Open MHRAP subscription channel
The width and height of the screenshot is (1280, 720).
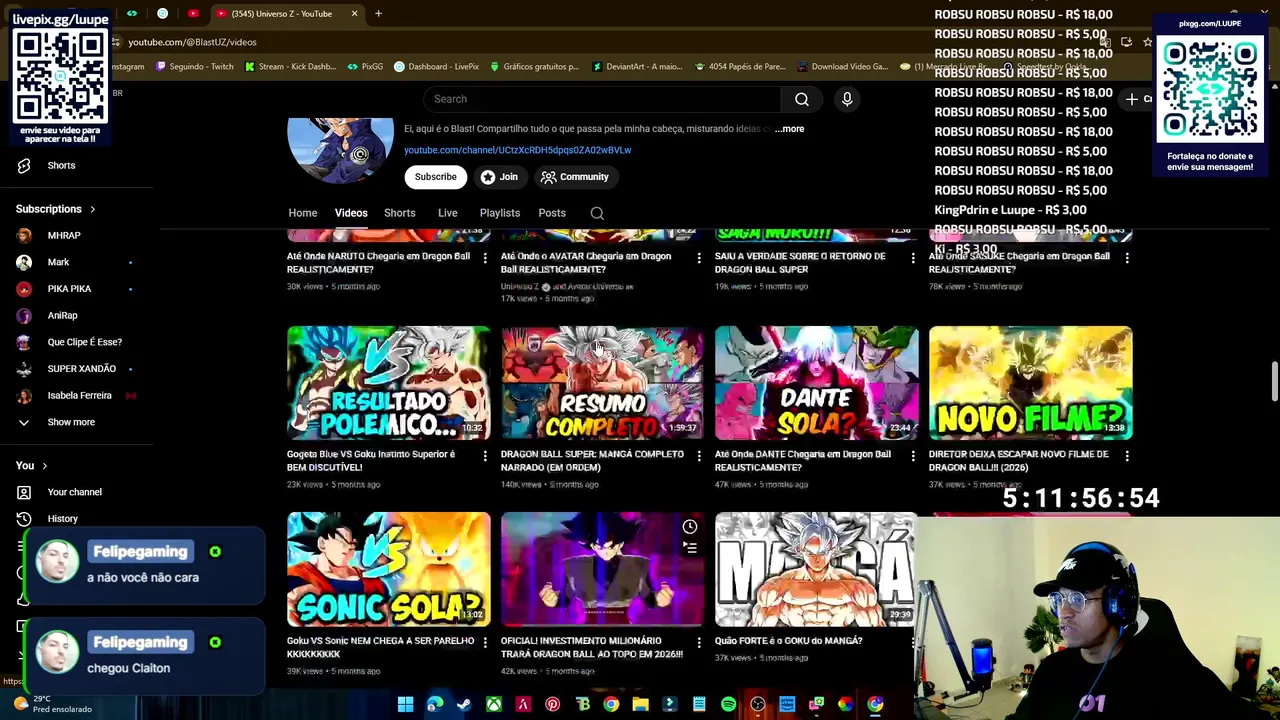[64, 236]
